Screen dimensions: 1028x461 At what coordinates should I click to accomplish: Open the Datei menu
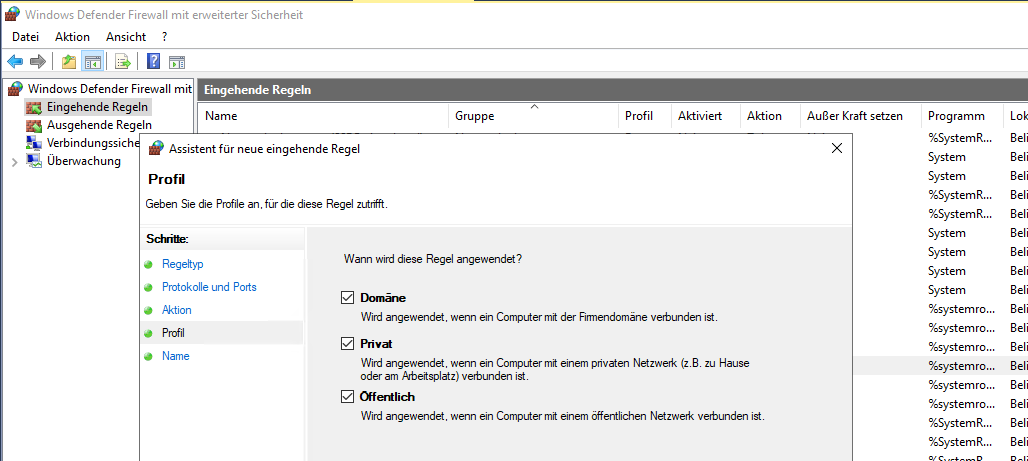click(26, 37)
